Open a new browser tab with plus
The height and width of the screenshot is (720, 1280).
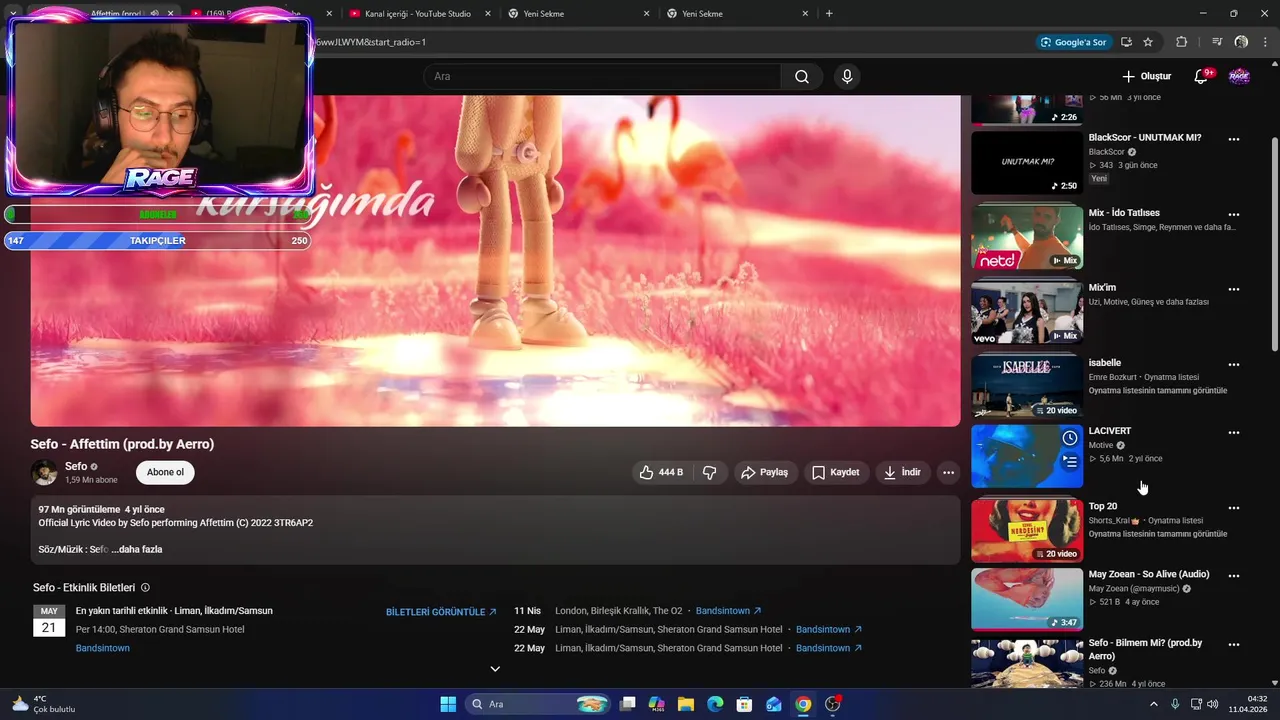[x=829, y=14]
